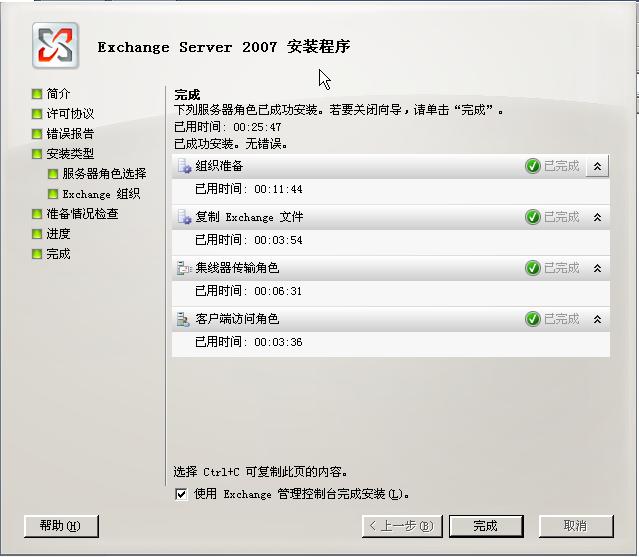Click green square beside 安装类型 step
This screenshot has width=639, height=557.
coord(37,154)
